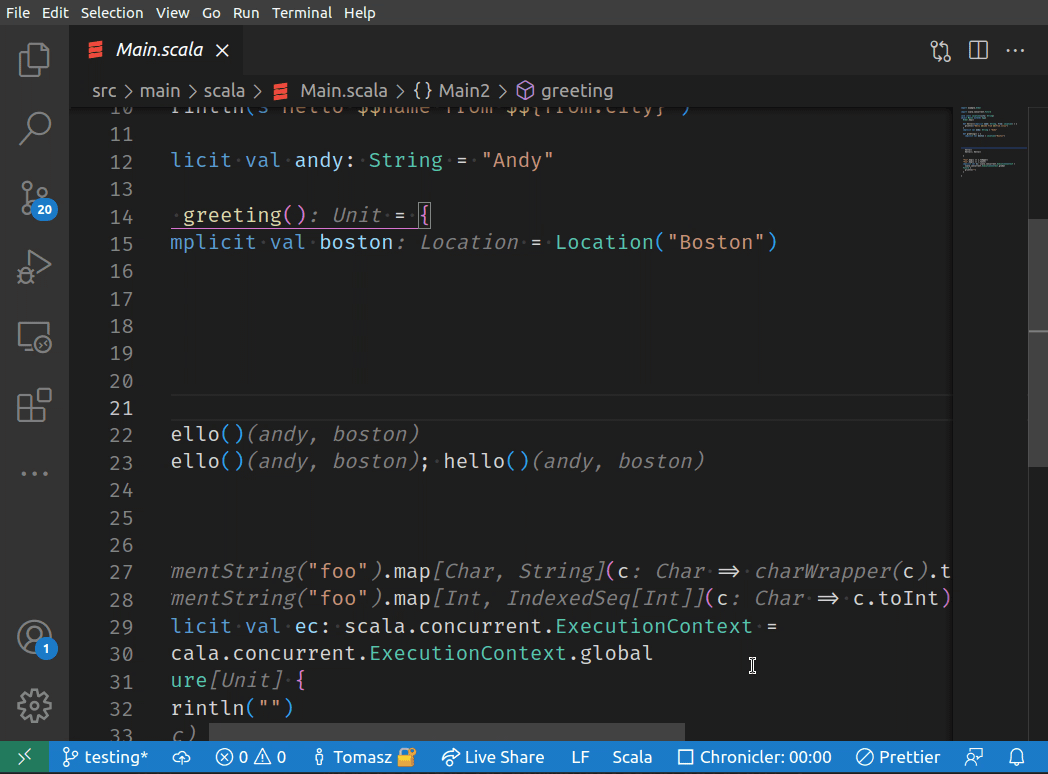Open the Manage gear menu
The width and height of the screenshot is (1048, 774).
(x=34, y=706)
